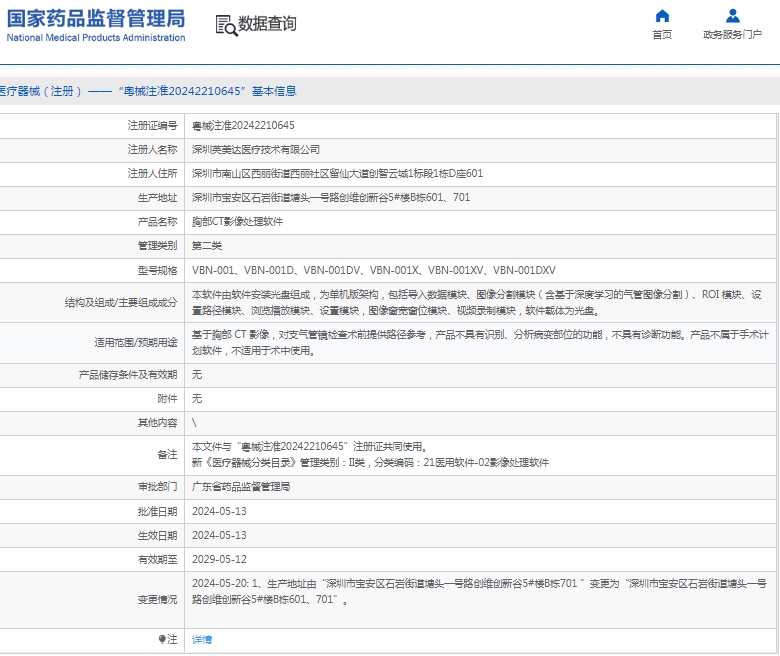Click the bullet icon next to 注
This screenshot has width=780, height=656.
coord(162,639)
